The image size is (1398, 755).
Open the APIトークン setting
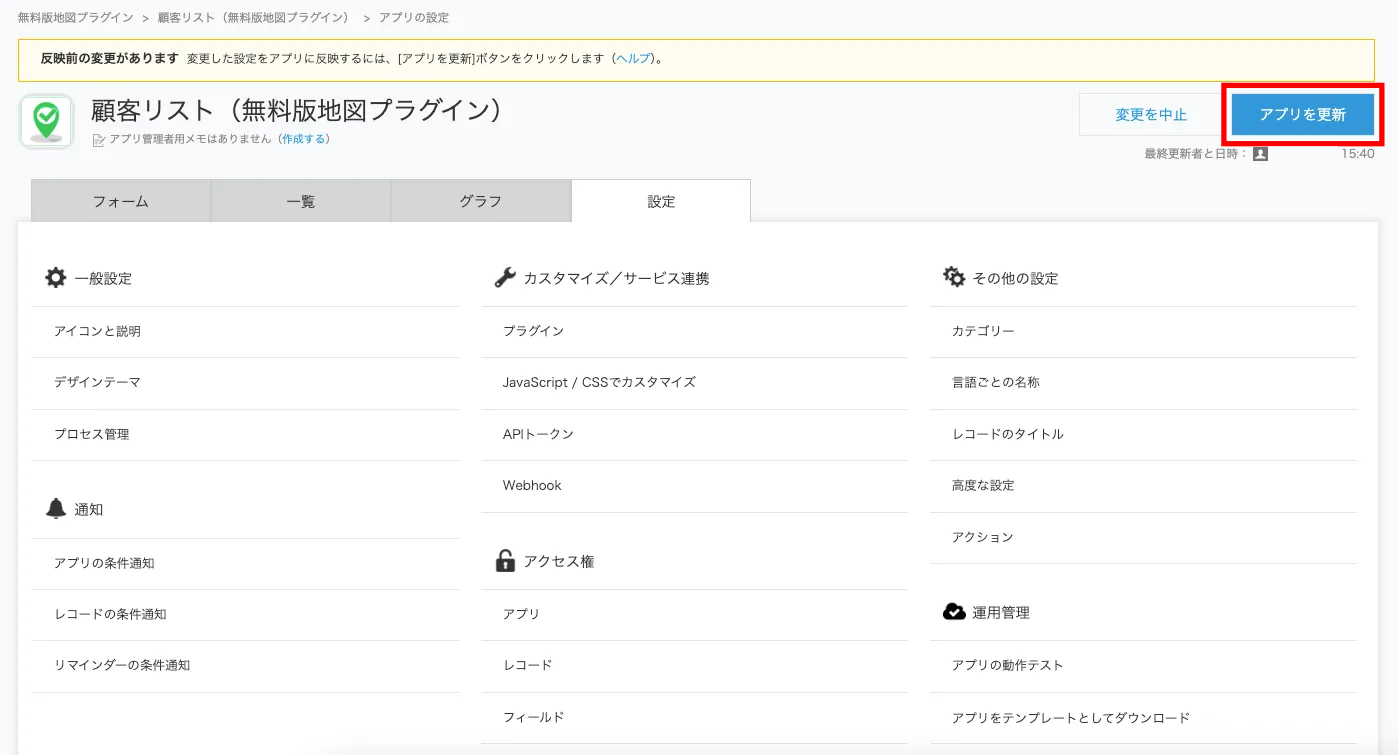pos(538,434)
